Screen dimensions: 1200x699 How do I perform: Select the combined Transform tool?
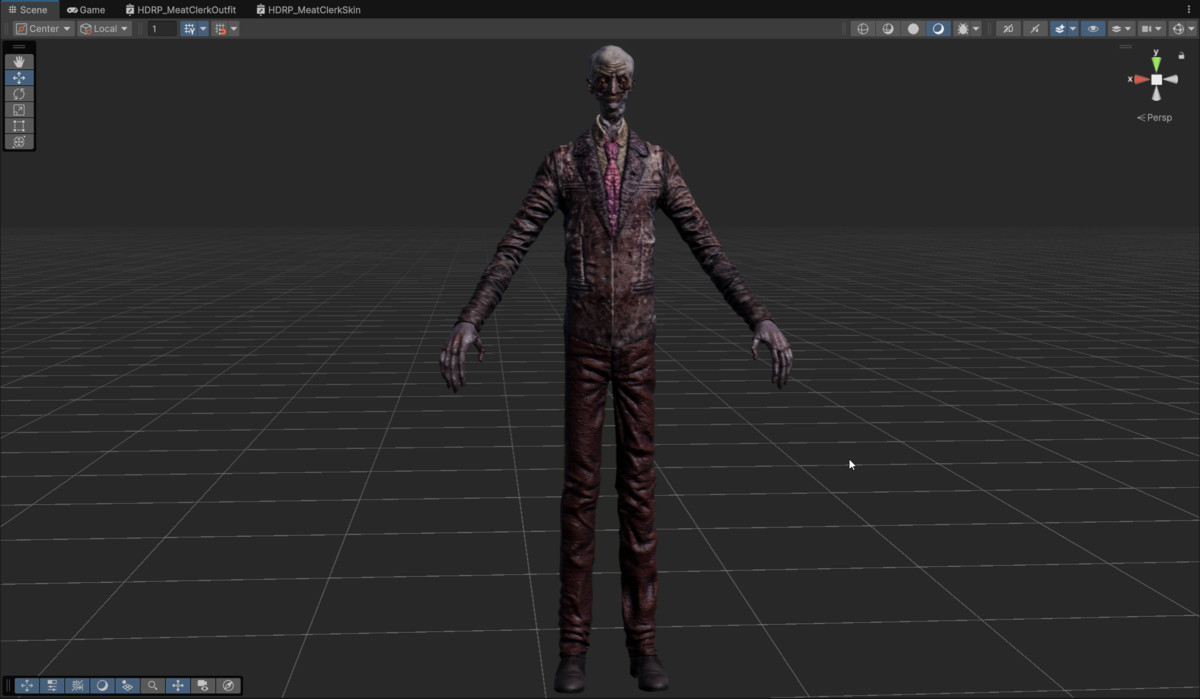pyautogui.click(x=19, y=142)
